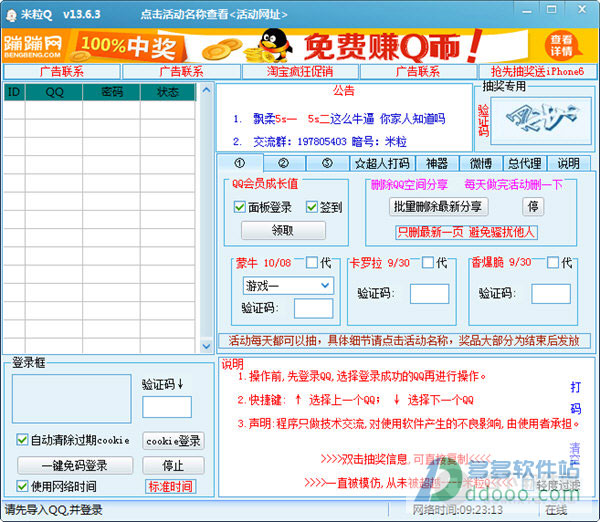Click the cookie登录 button
The width and height of the screenshot is (600, 522).
point(173,441)
